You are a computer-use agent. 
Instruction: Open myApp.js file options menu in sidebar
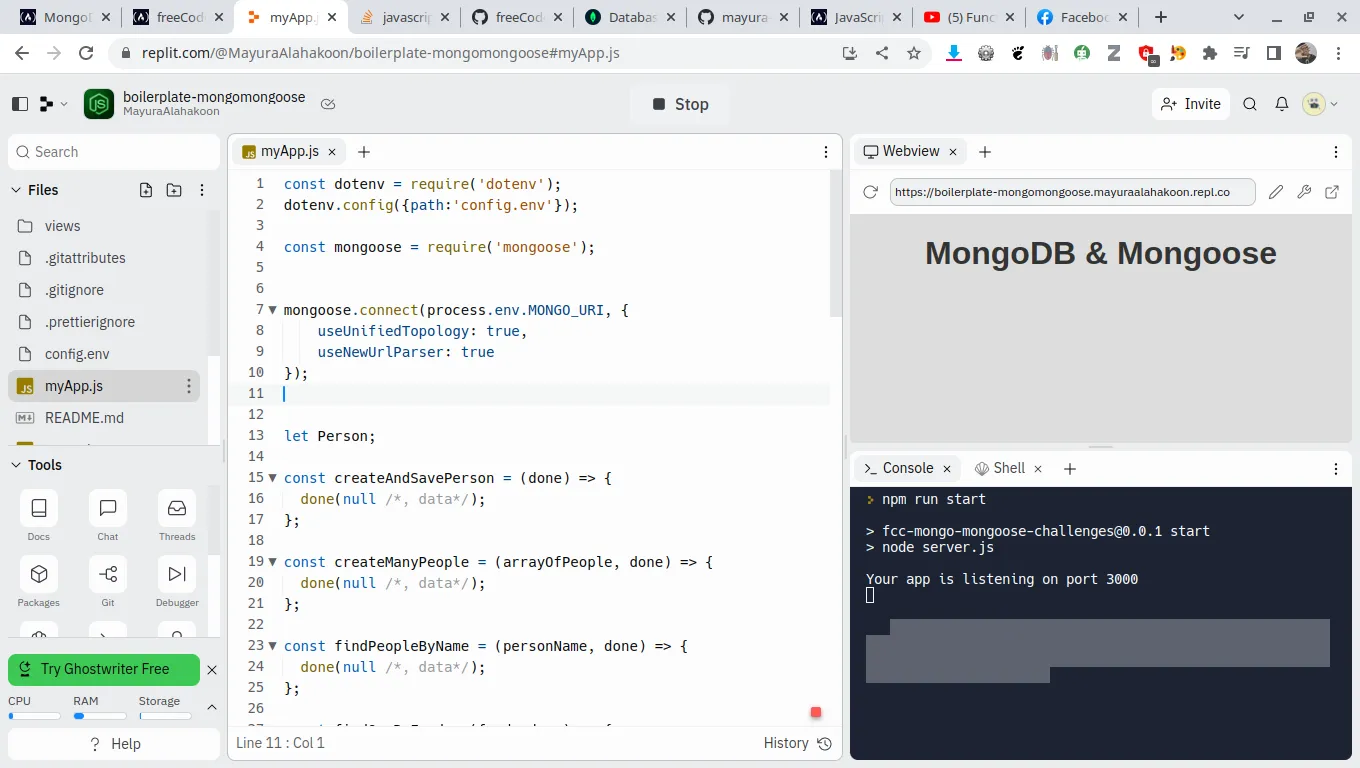point(189,386)
